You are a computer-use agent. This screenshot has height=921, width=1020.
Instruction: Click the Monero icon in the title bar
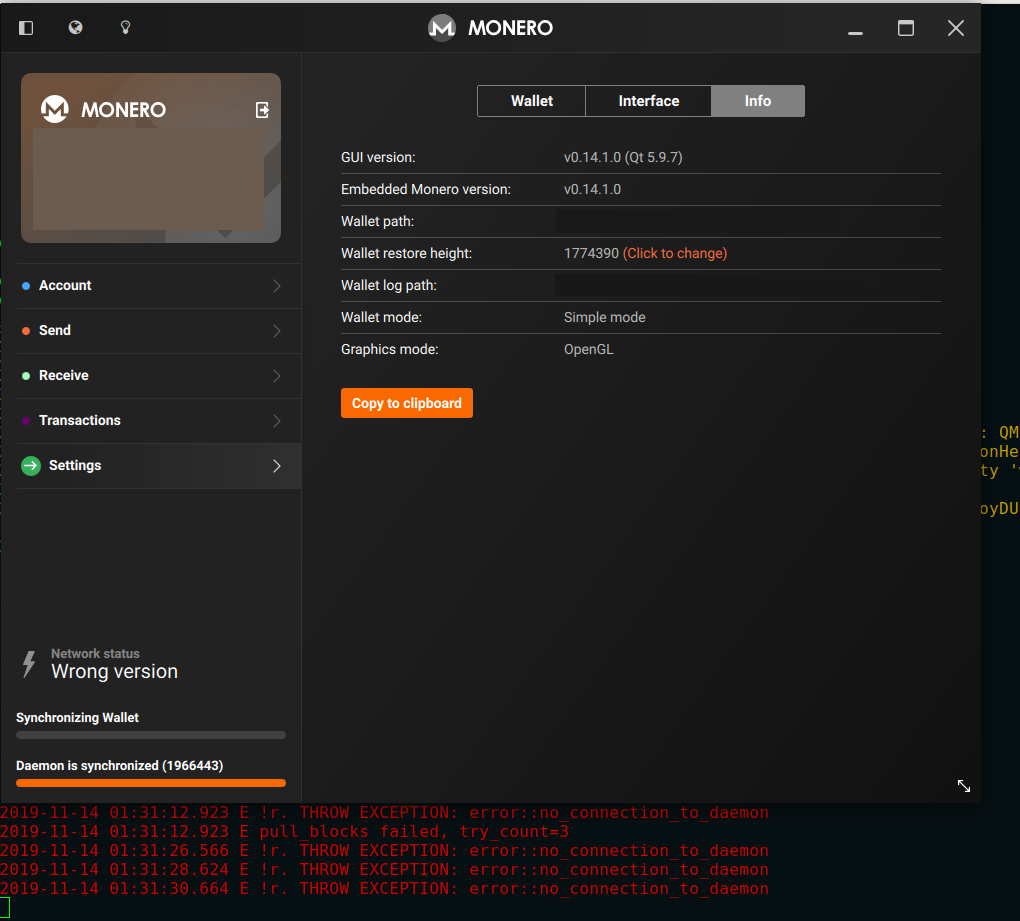tap(441, 28)
